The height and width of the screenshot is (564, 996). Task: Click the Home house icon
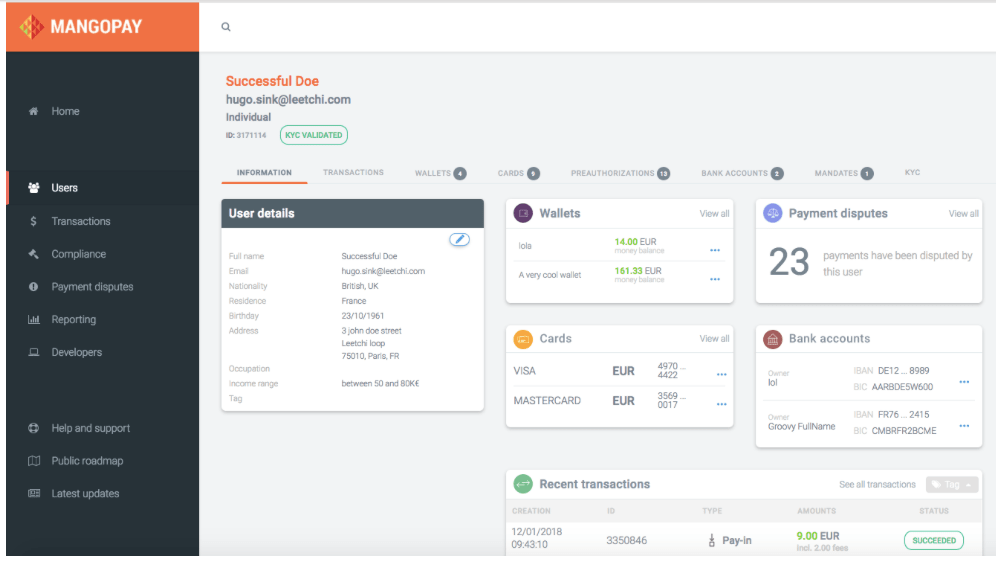34,111
